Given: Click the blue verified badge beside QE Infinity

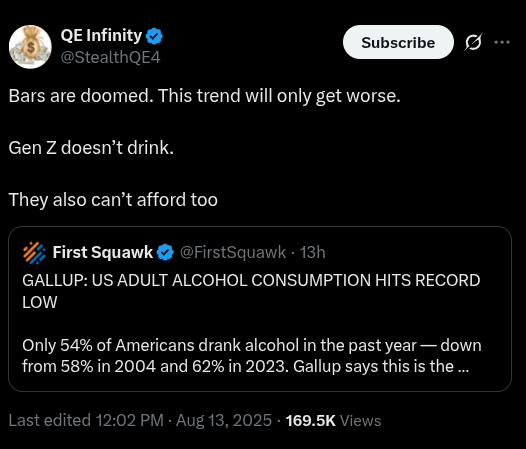Looking at the screenshot, I should tap(154, 36).
